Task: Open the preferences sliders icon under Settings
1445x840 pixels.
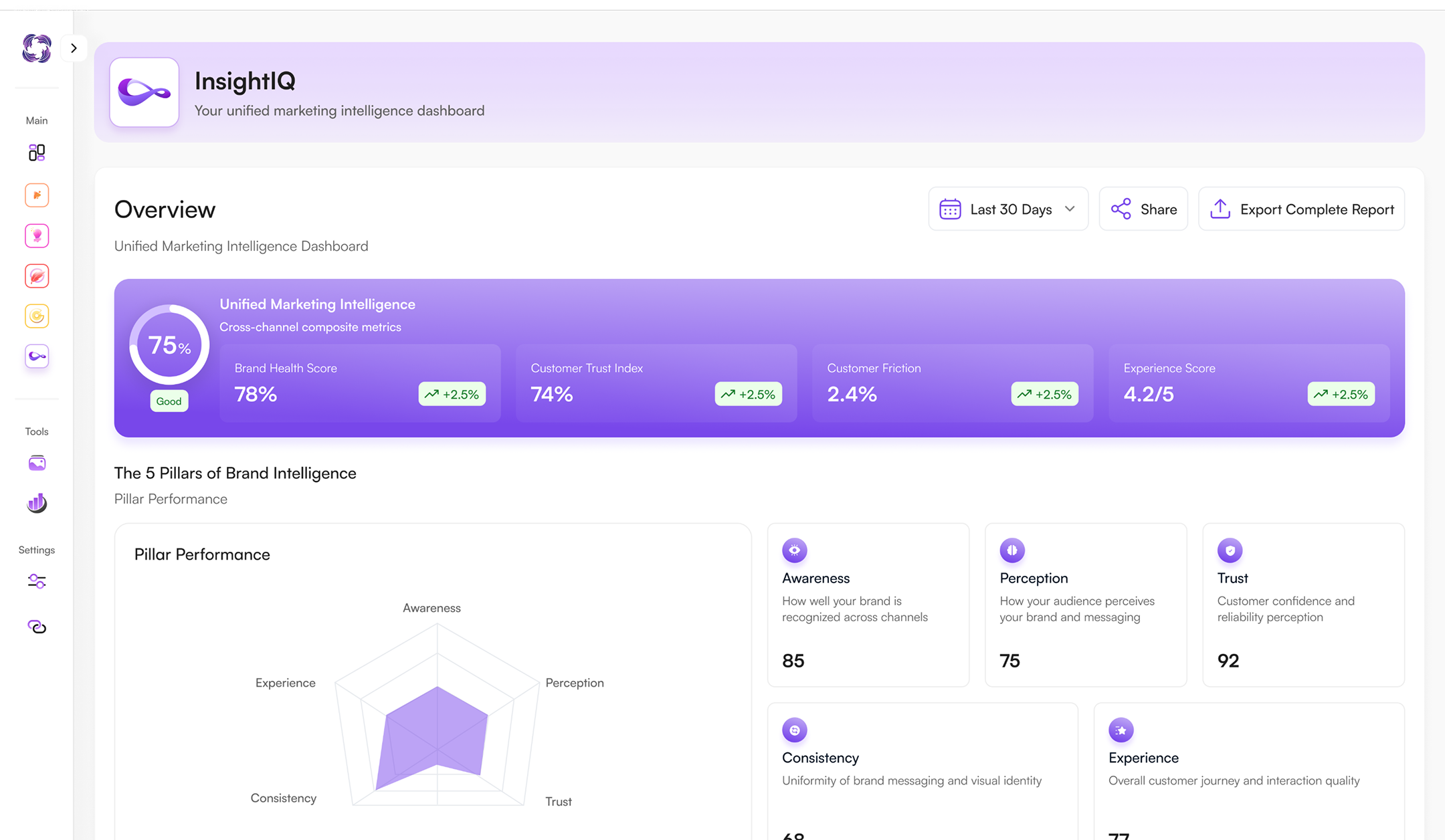Action: click(37, 581)
